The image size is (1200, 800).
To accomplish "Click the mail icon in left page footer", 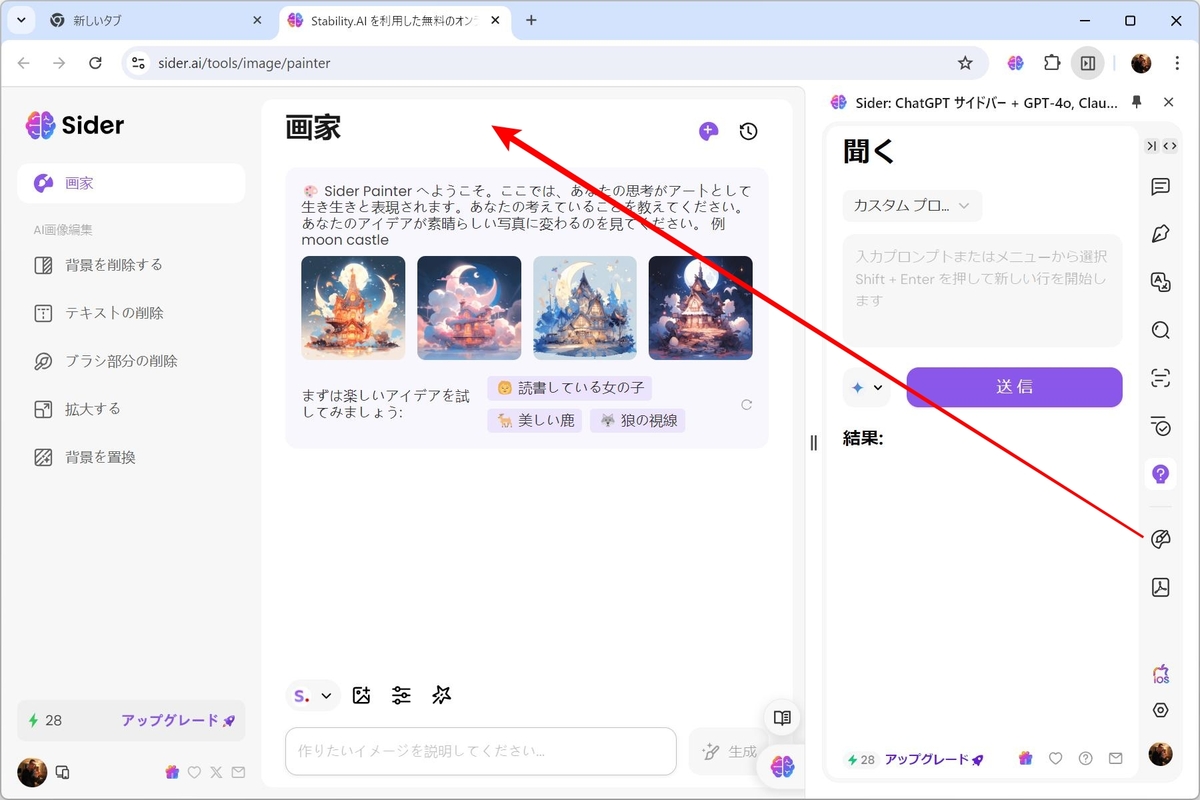I will tap(238, 772).
